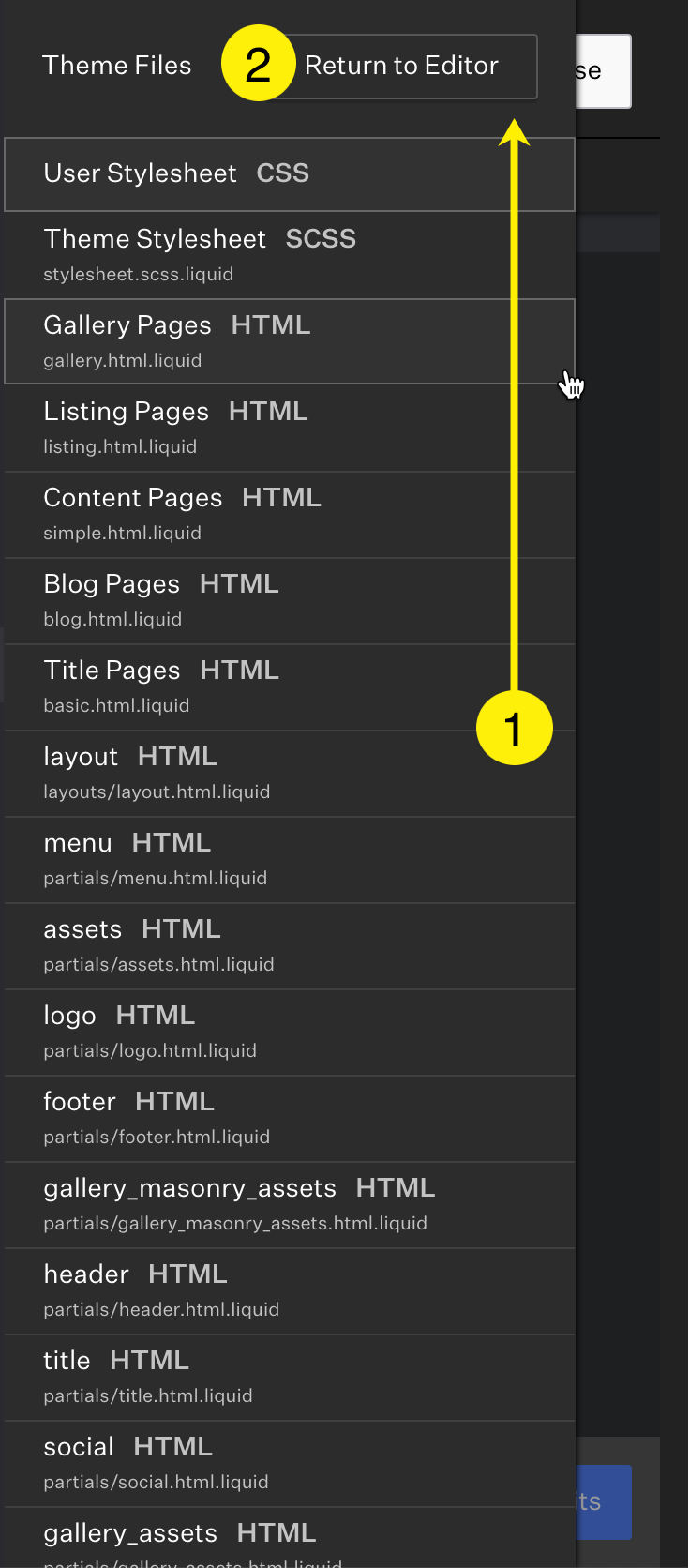
Task: Open Listing Pages HTML template
Action: [290, 429]
